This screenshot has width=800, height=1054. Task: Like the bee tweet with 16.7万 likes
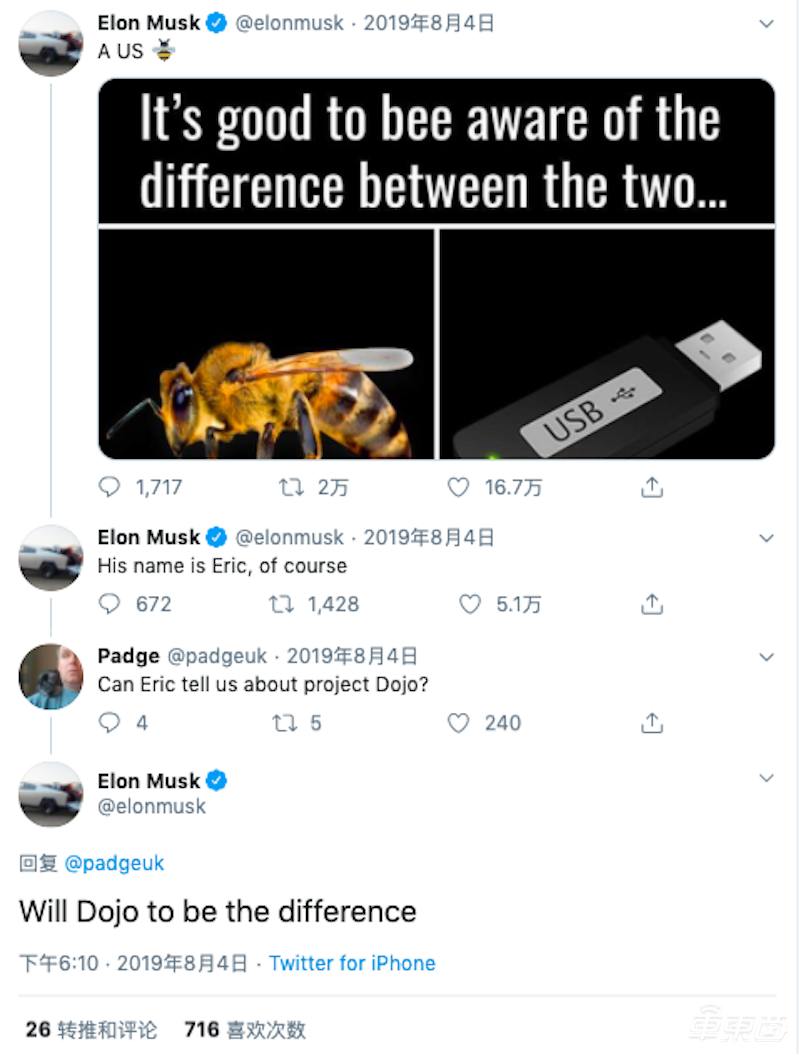click(458, 487)
